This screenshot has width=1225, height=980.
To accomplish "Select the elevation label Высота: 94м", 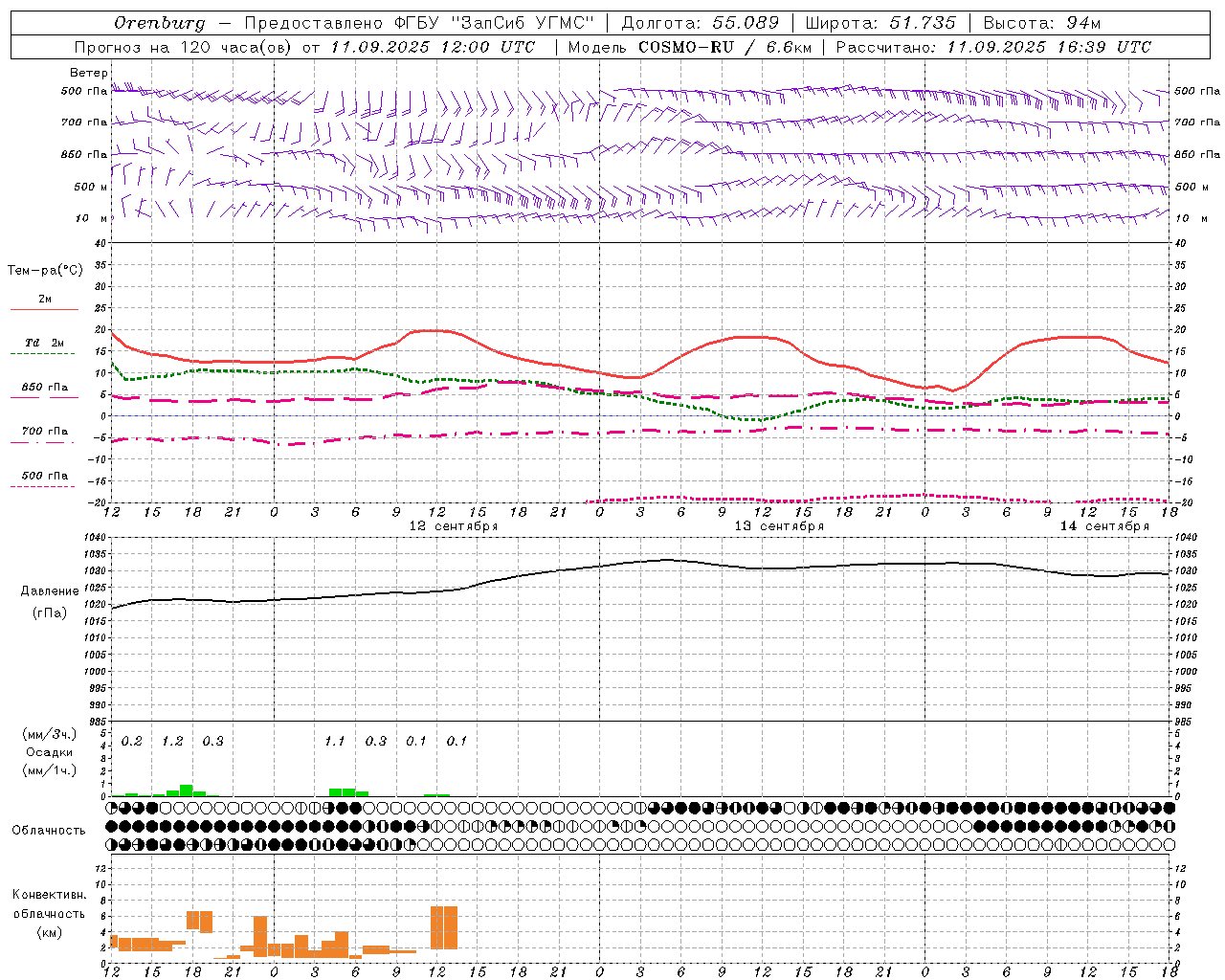I will pyautogui.click(x=1042, y=22).
